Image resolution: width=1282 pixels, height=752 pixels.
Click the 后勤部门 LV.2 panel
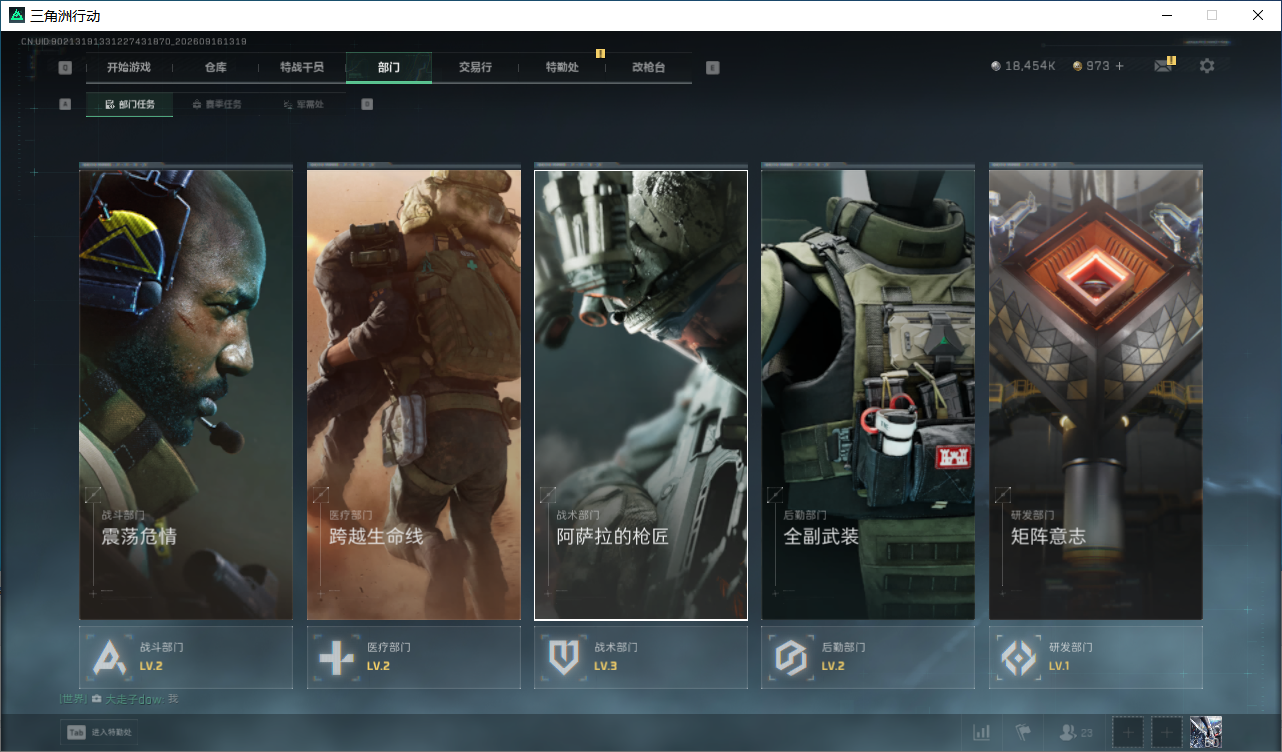coord(868,657)
